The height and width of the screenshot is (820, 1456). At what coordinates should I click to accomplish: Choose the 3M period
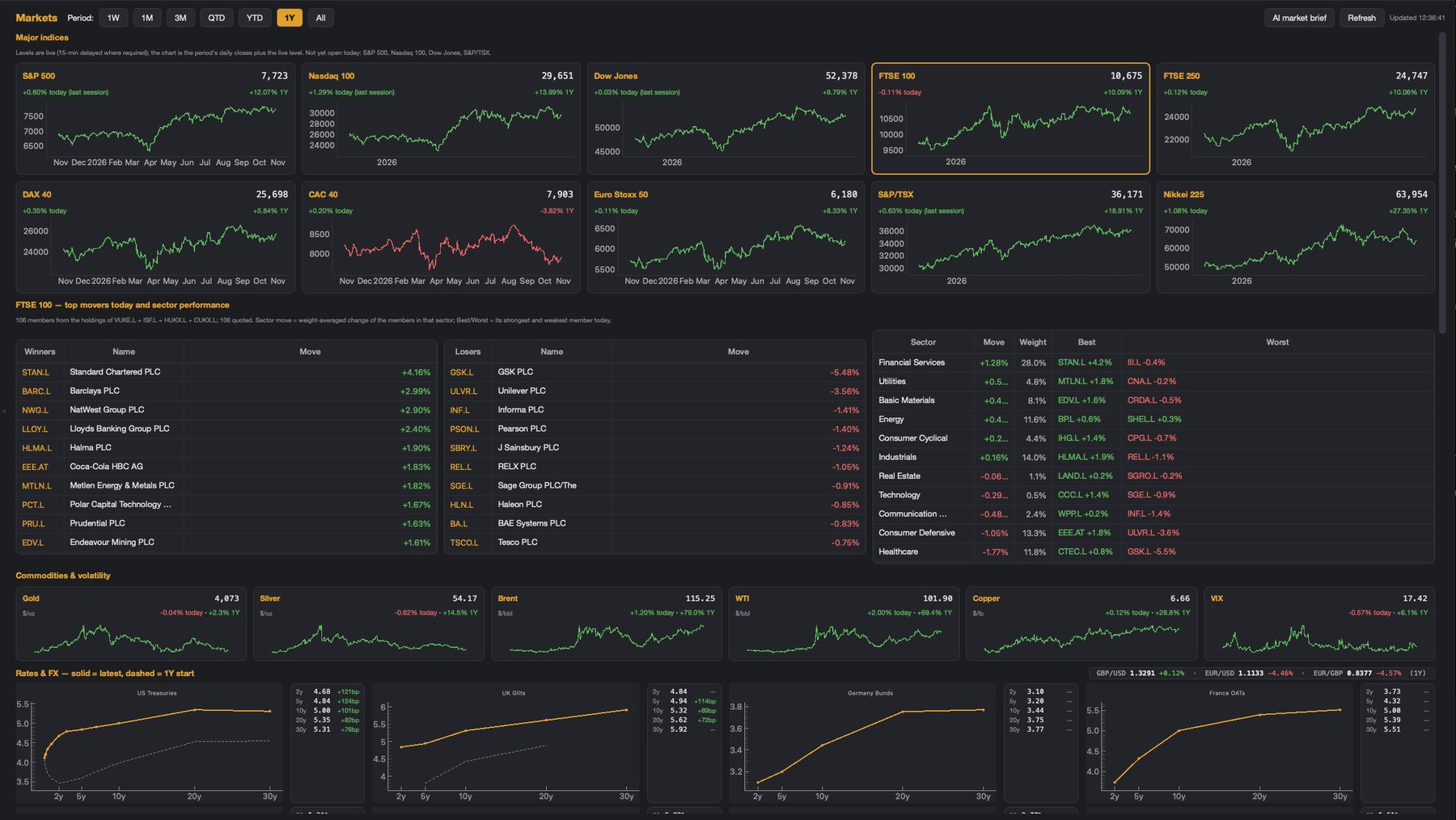180,18
